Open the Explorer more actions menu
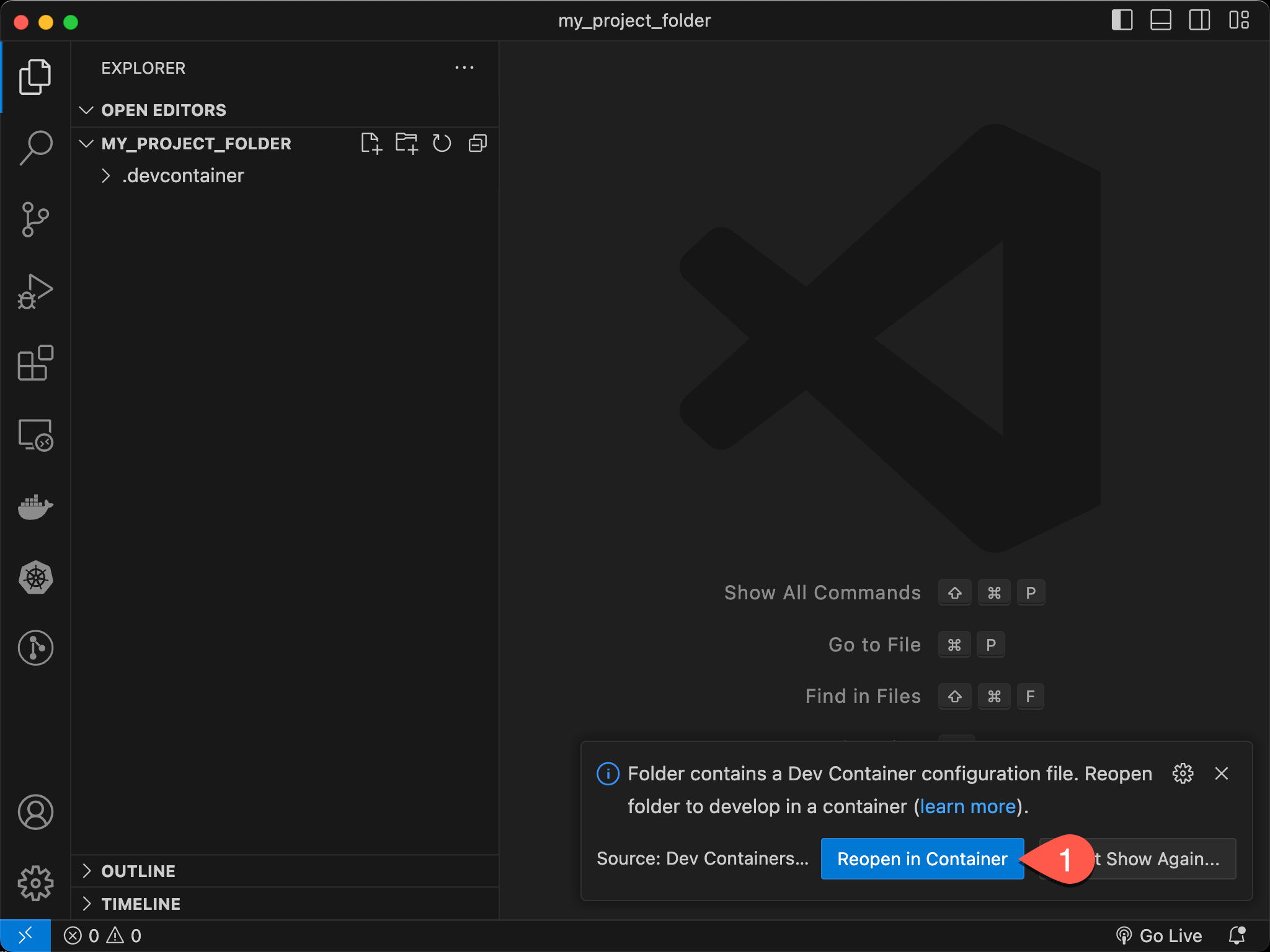The width and height of the screenshot is (1270, 952). [x=465, y=67]
